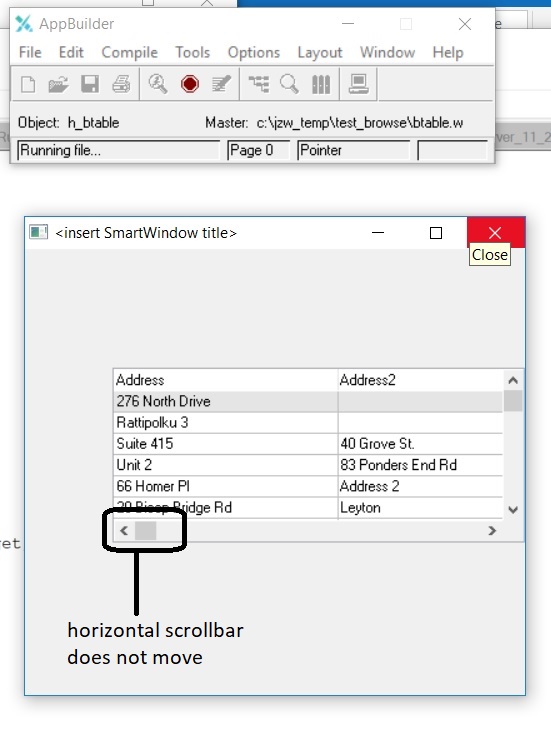Viewport: 551px width, 732px height.
Task: Open the Window menu
Action: click(387, 52)
